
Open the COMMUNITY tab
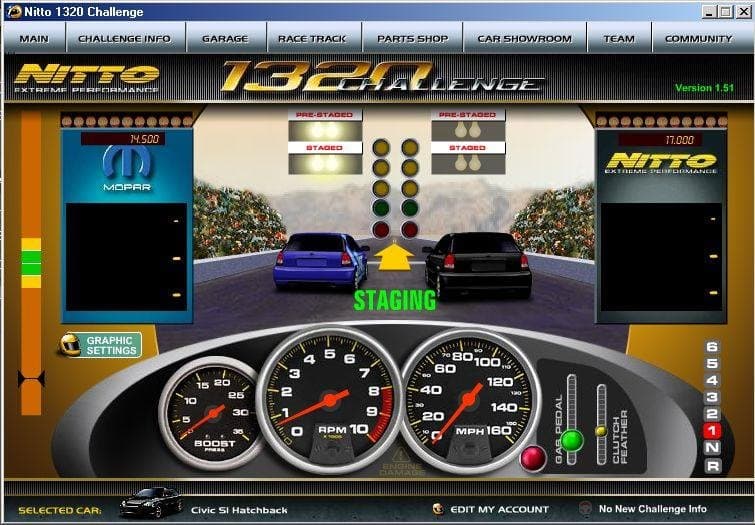pos(699,39)
